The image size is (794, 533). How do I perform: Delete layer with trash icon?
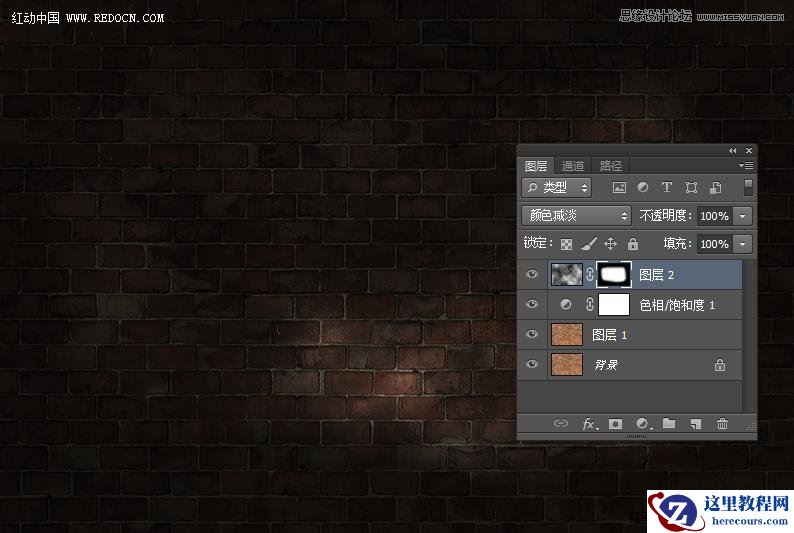[x=722, y=423]
